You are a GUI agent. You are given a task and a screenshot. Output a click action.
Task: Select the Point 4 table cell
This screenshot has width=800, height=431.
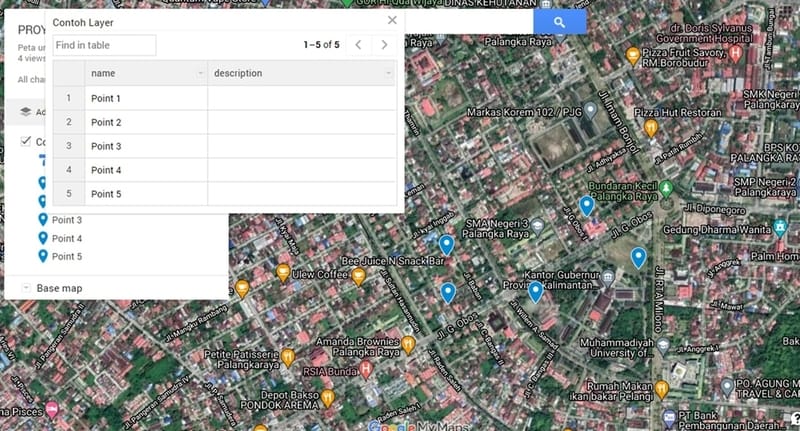pyautogui.click(x=146, y=170)
